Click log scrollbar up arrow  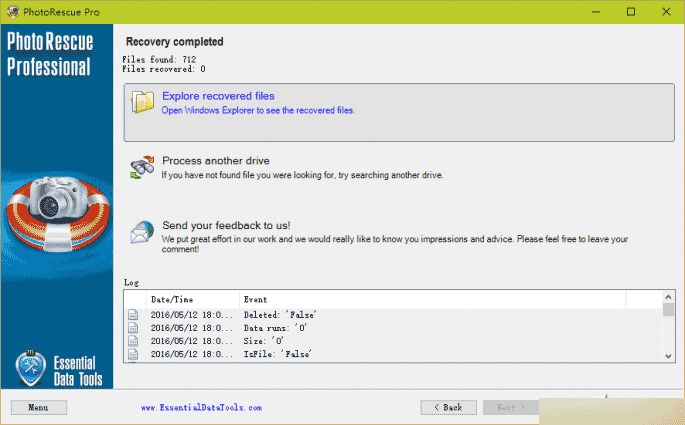coord(668,297)
